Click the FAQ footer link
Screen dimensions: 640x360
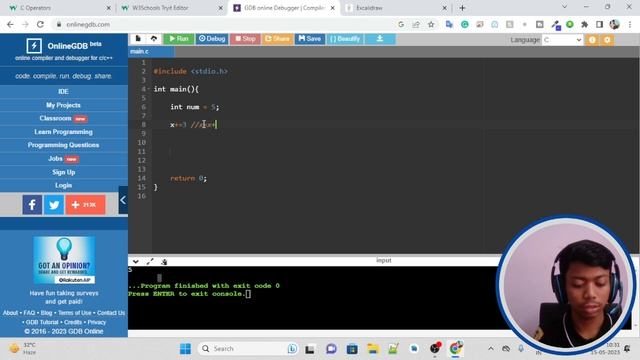[29, 313]
